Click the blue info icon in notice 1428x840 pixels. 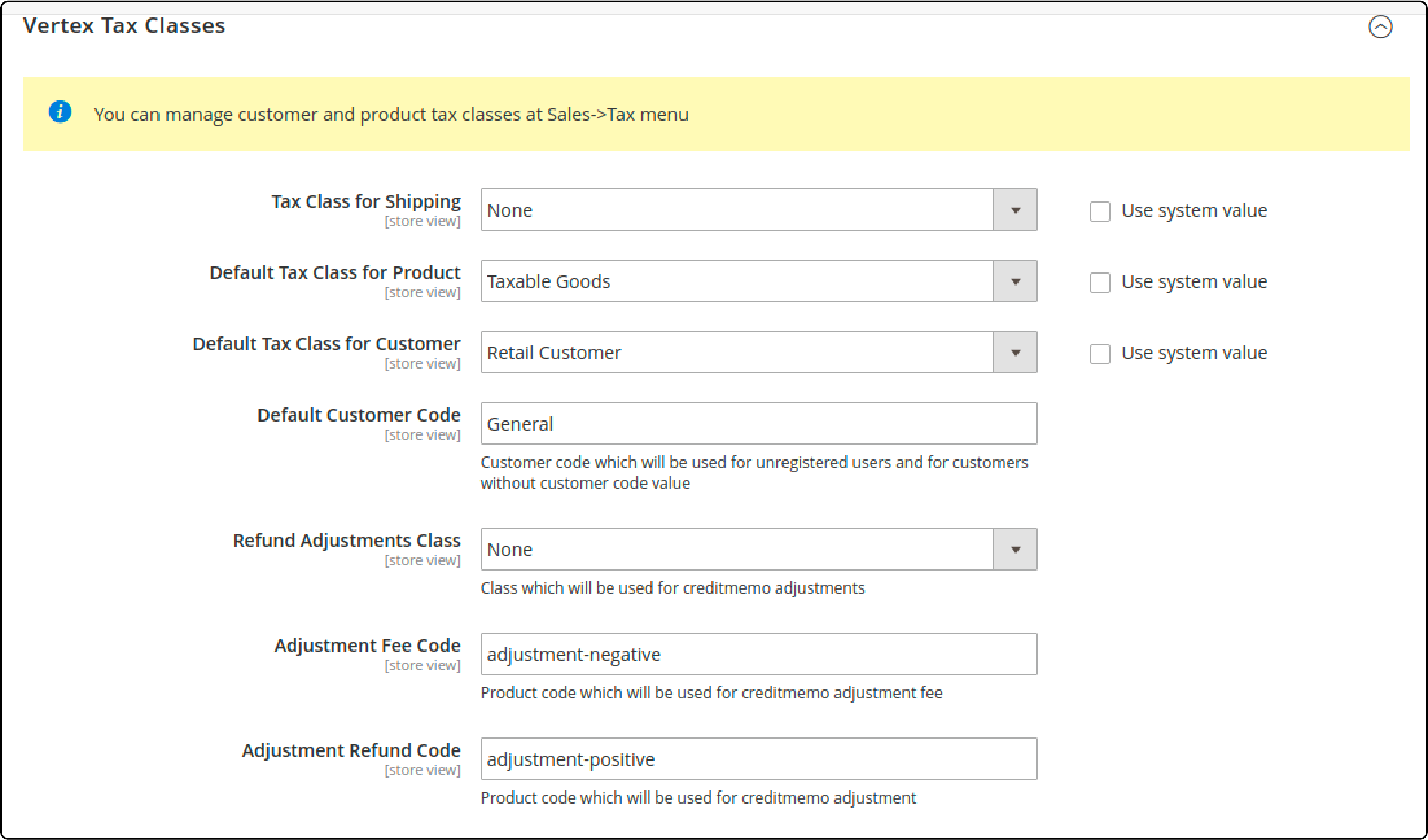pyautogui.click(x=60, y=112)
